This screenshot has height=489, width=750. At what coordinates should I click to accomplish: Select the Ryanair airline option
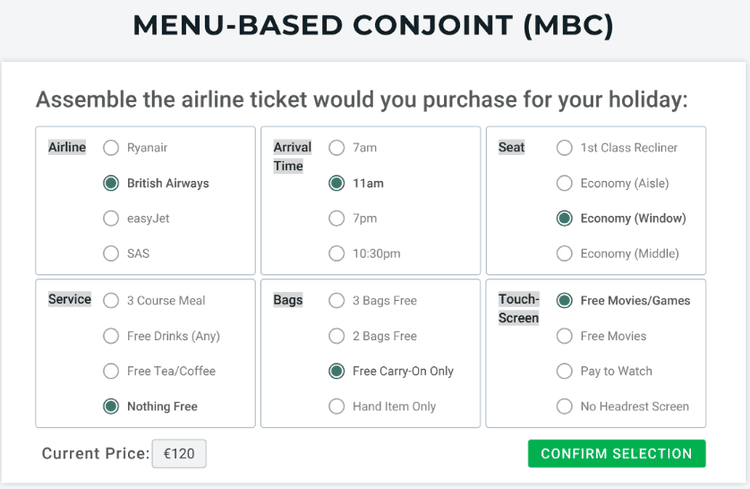tap(111, 148)
